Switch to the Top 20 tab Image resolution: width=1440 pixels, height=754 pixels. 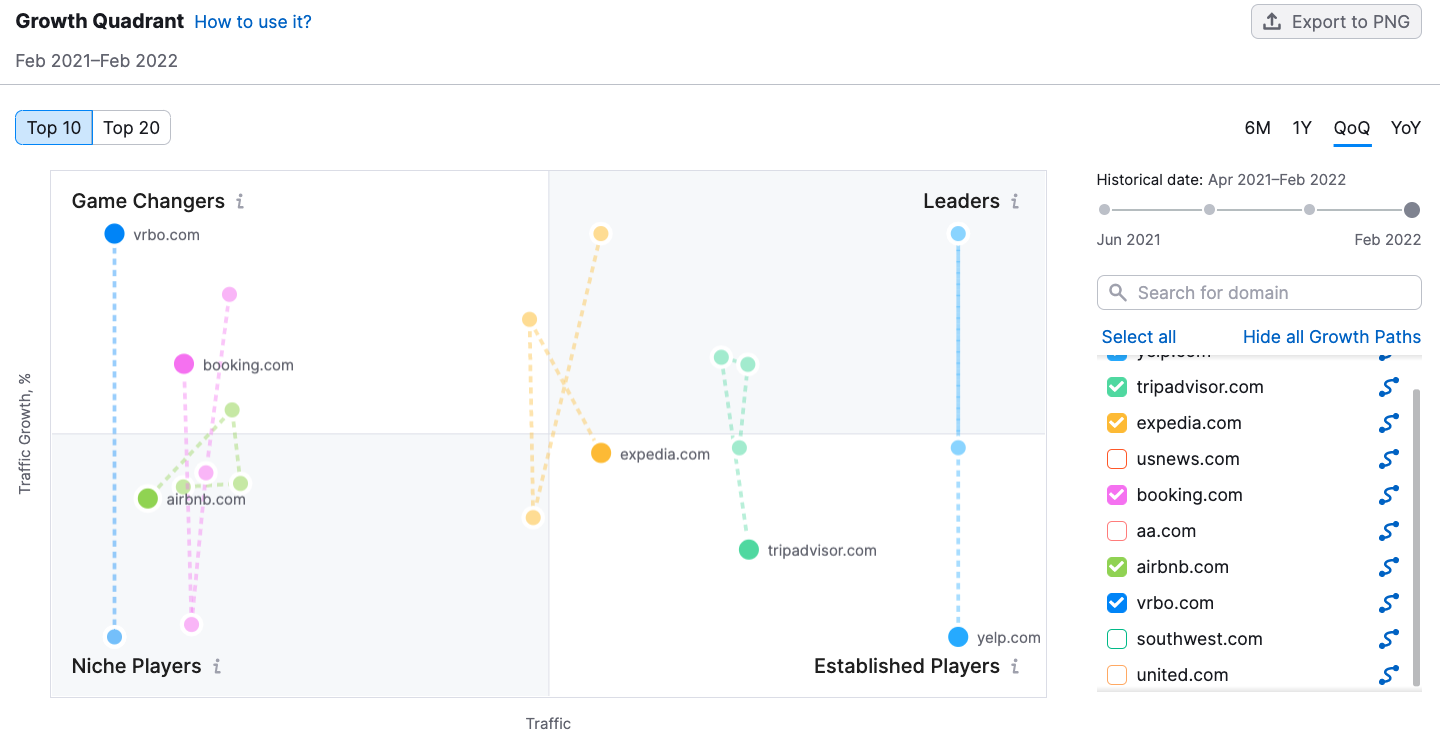(132, 128)
